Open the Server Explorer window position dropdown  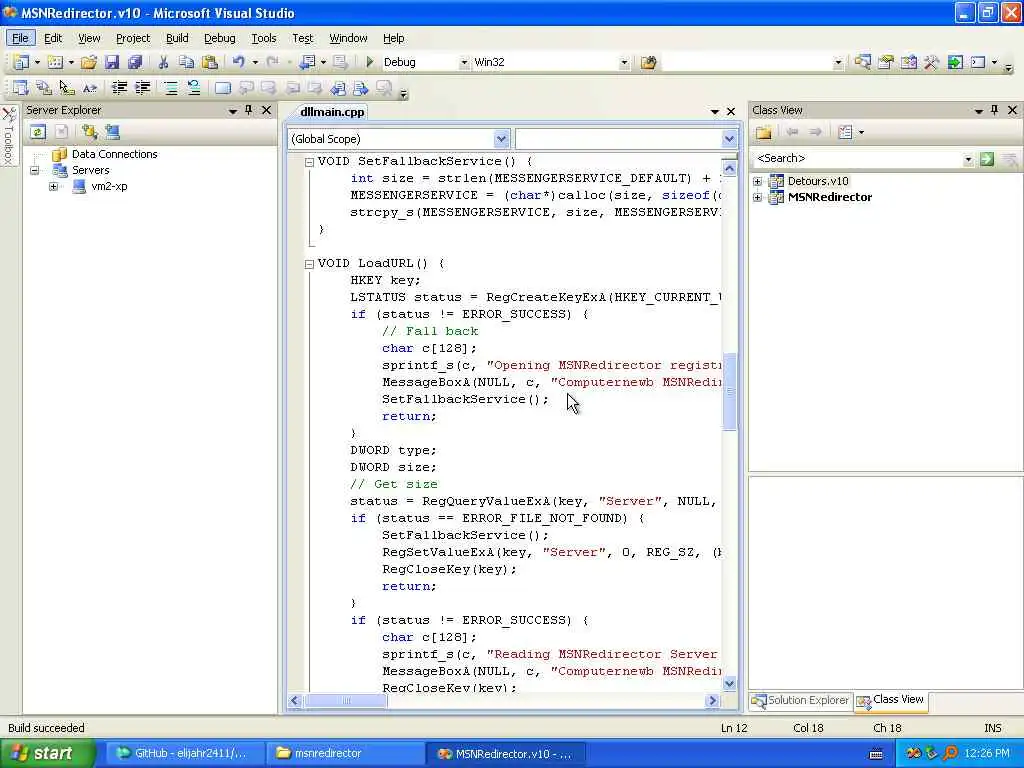[232, 111]
